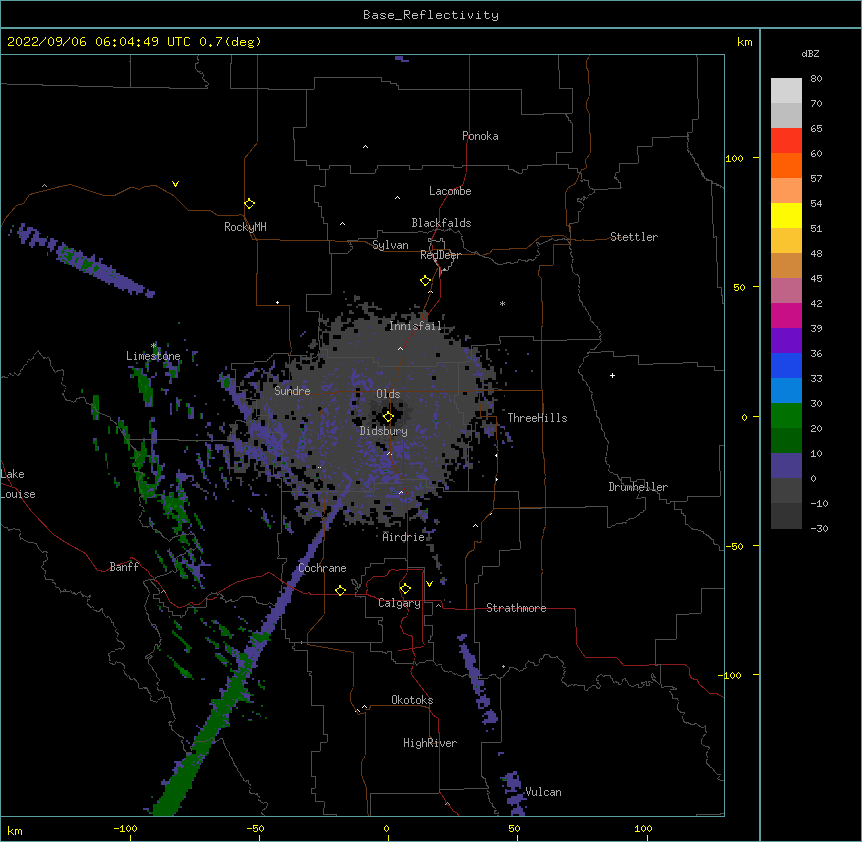Click the white plus marker north of Drumheller
Screen dimensions: 862x842
[612, 375]
